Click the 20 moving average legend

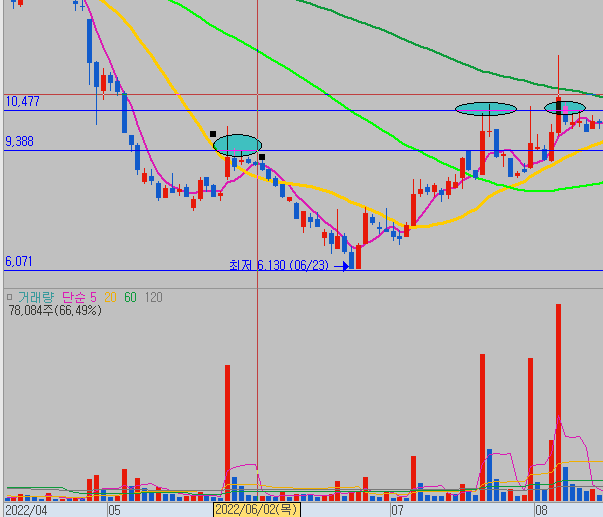pos(110,297)
